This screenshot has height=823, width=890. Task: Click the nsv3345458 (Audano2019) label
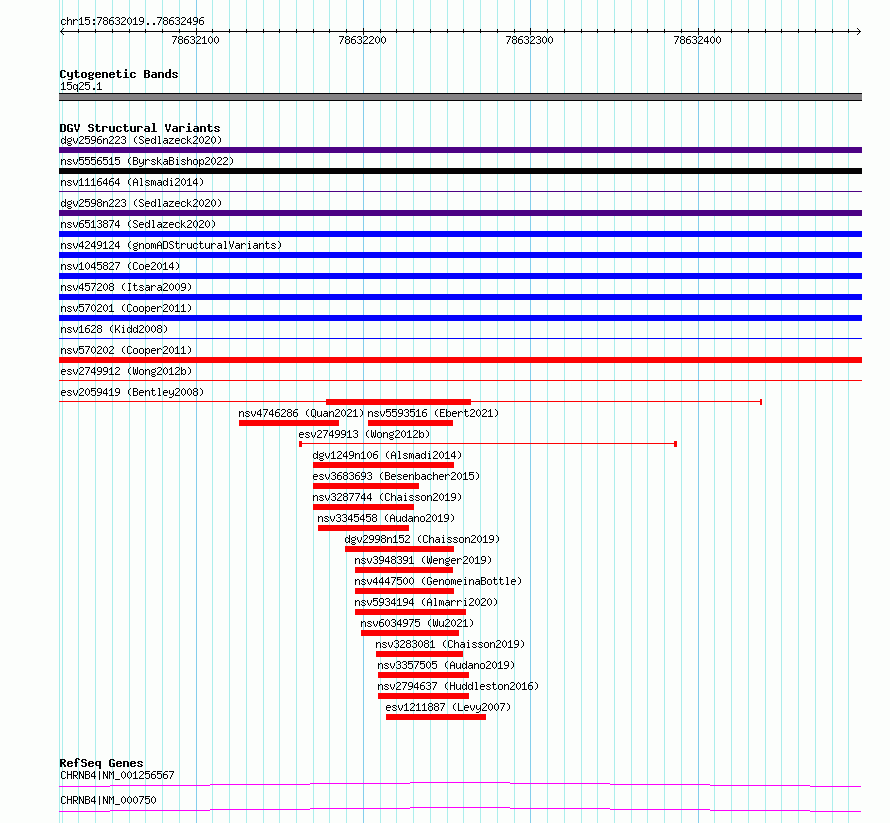click(386, 518)
